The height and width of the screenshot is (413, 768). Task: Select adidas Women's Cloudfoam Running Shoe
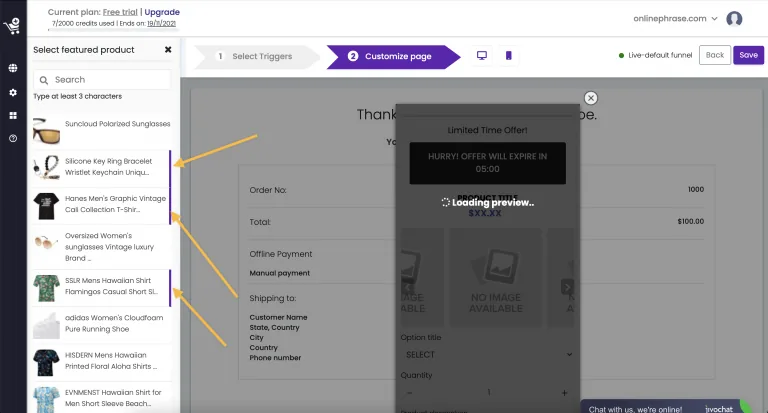[x=101, y=324]
